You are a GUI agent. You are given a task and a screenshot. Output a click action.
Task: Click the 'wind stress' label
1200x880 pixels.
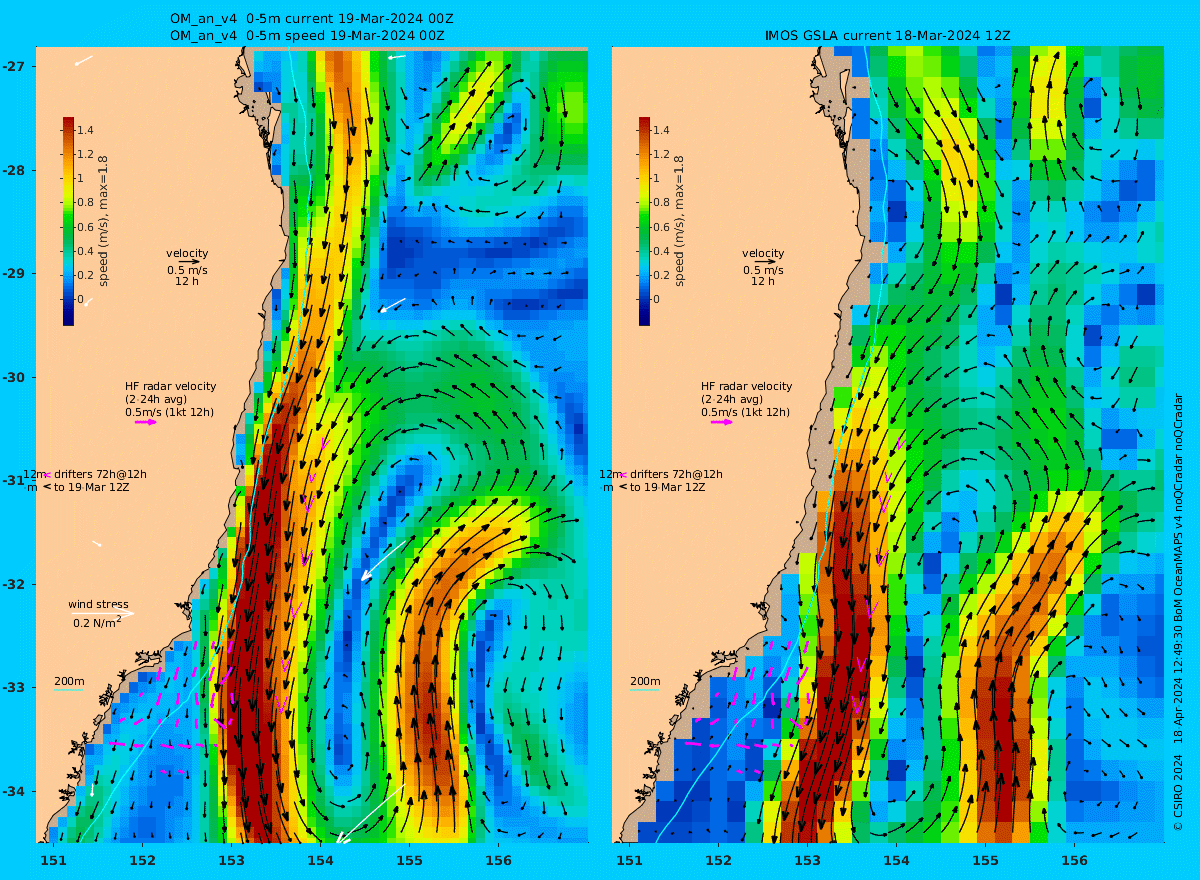click(x=98, y=604)
